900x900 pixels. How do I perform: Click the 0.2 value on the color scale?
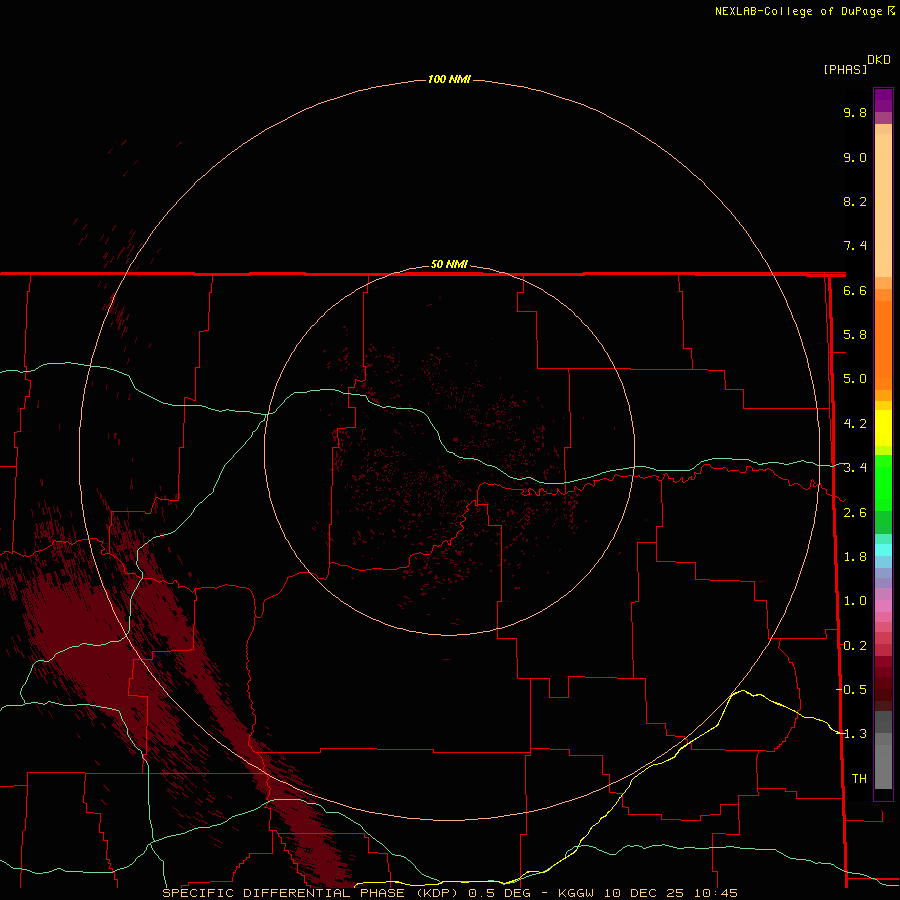click(x=855, y=646)
